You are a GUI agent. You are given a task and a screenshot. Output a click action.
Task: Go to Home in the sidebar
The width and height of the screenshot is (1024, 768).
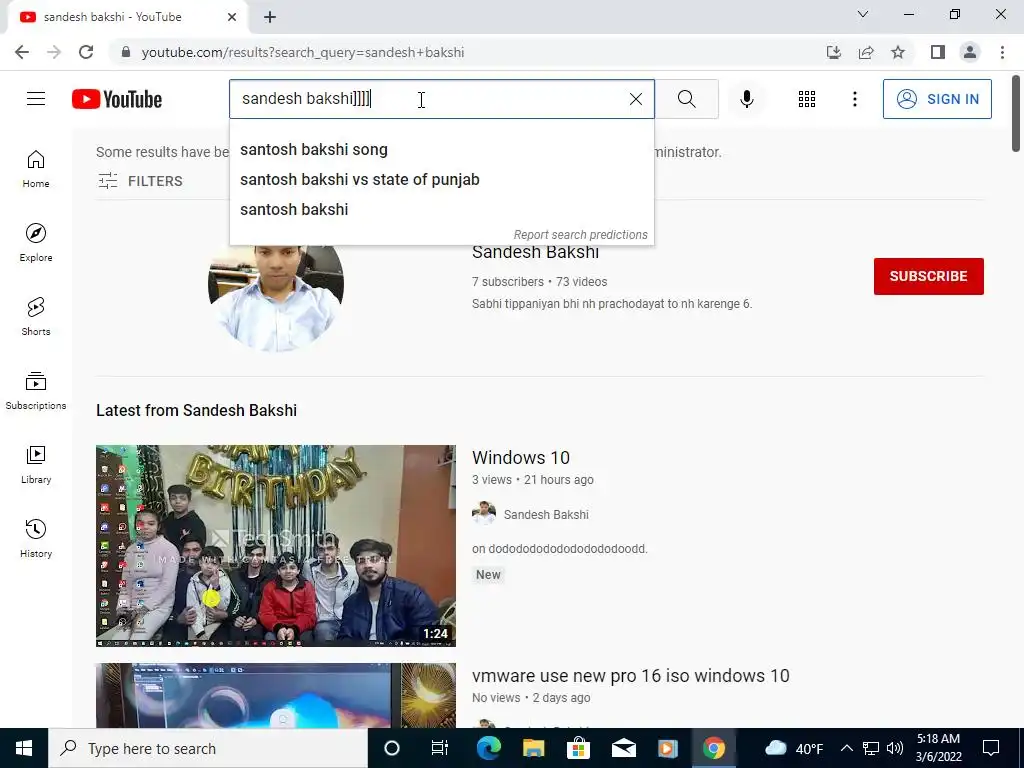click(36, 168)
